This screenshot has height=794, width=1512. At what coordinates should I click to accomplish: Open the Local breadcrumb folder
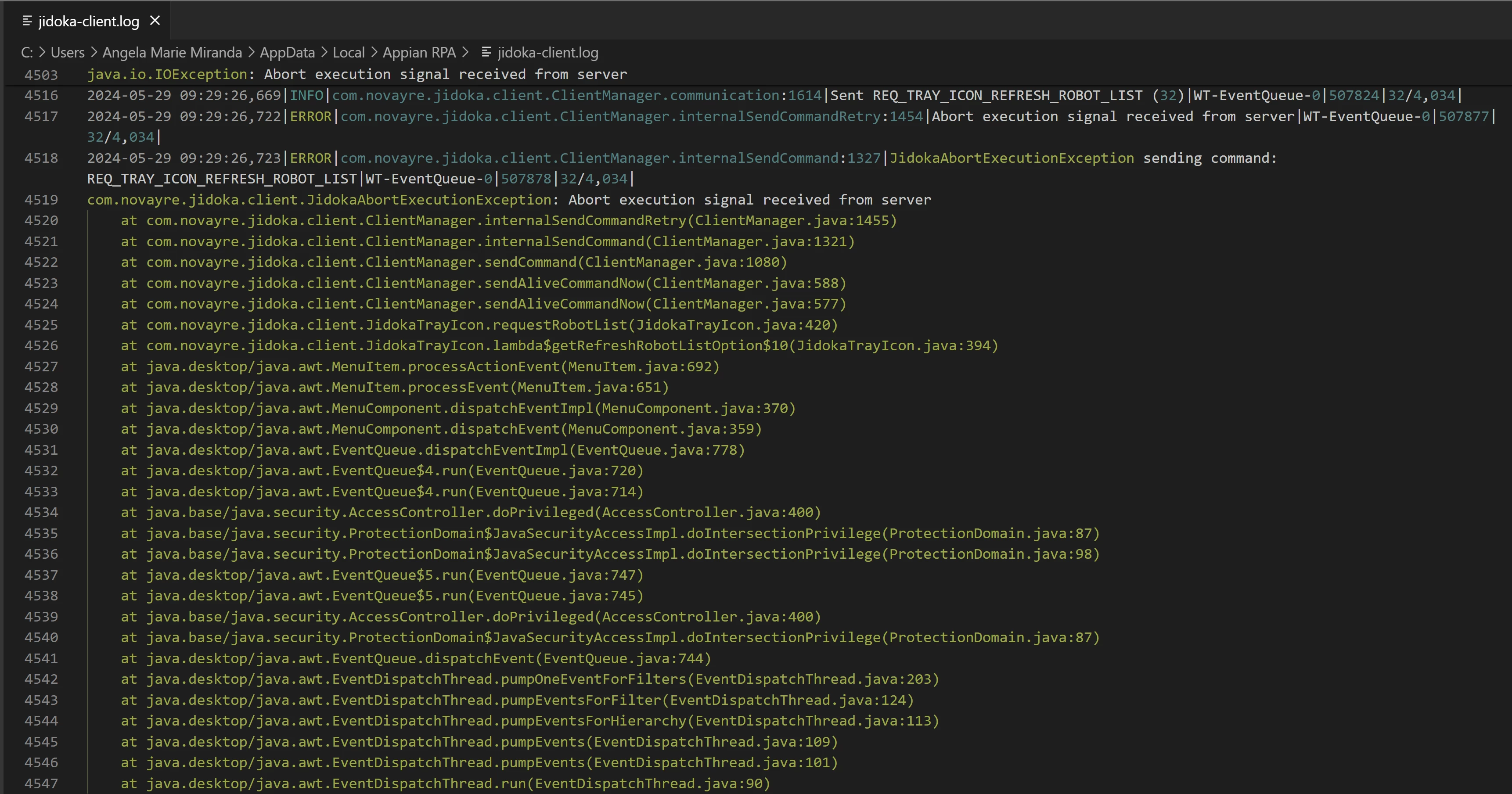click(x=349, y=53)
